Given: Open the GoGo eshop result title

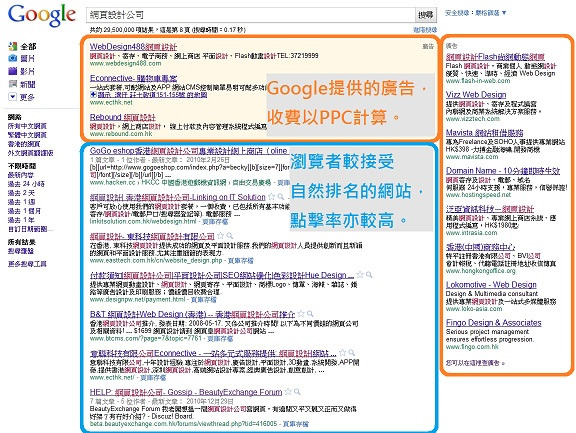Looking at the screenshot, I should 189,151.
